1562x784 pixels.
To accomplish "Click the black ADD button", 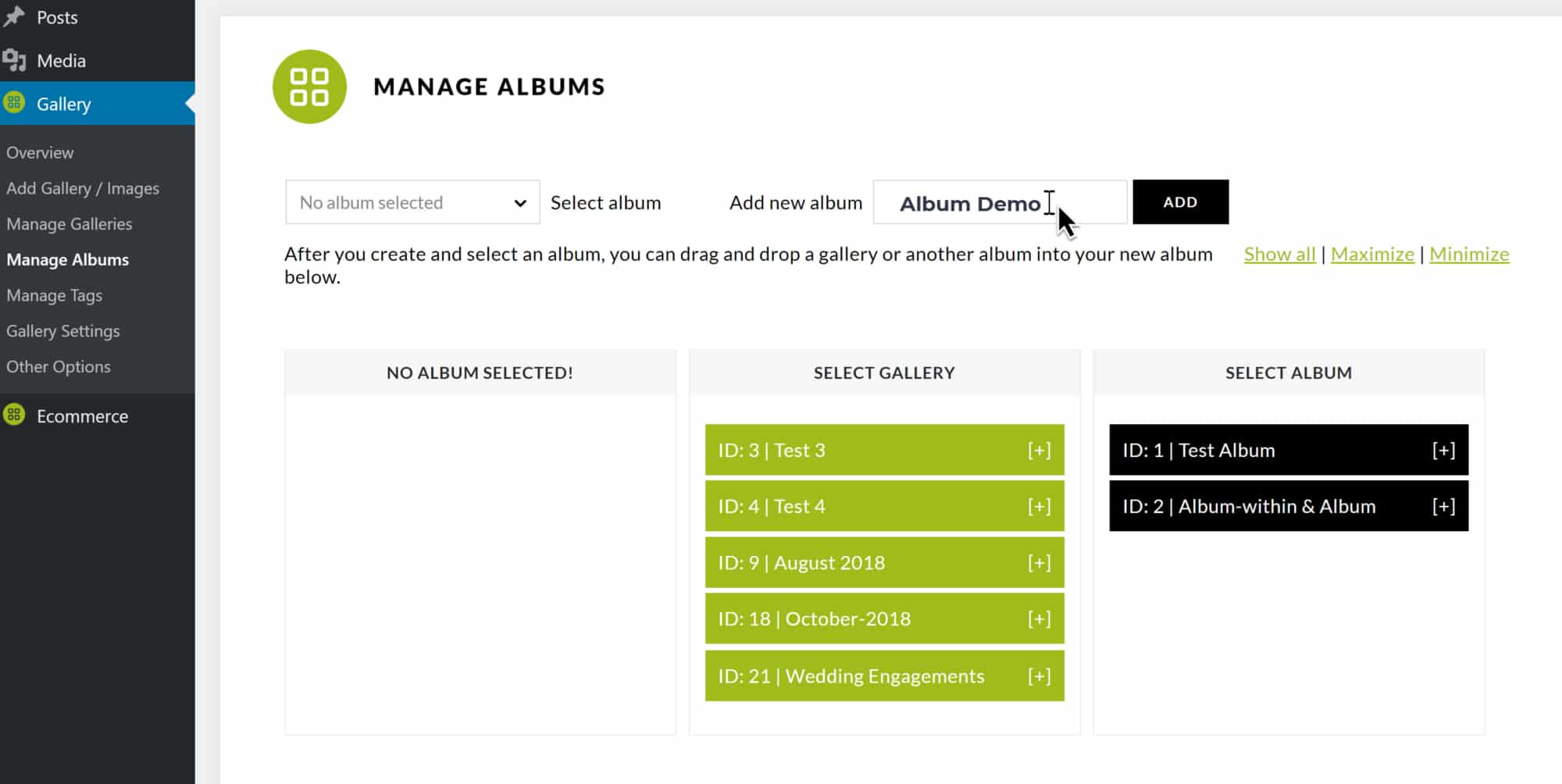I will tap(1180, 202).
